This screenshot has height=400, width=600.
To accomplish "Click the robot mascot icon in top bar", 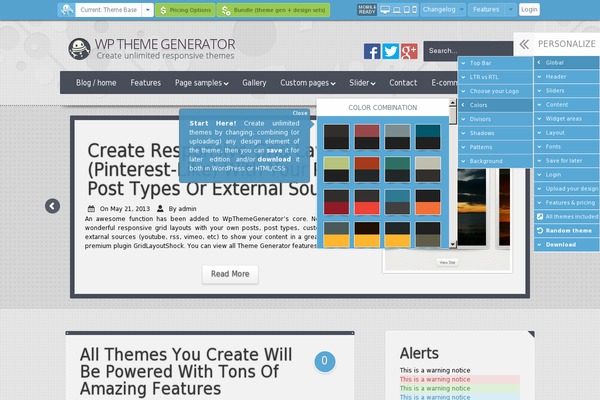I will 67,10.
